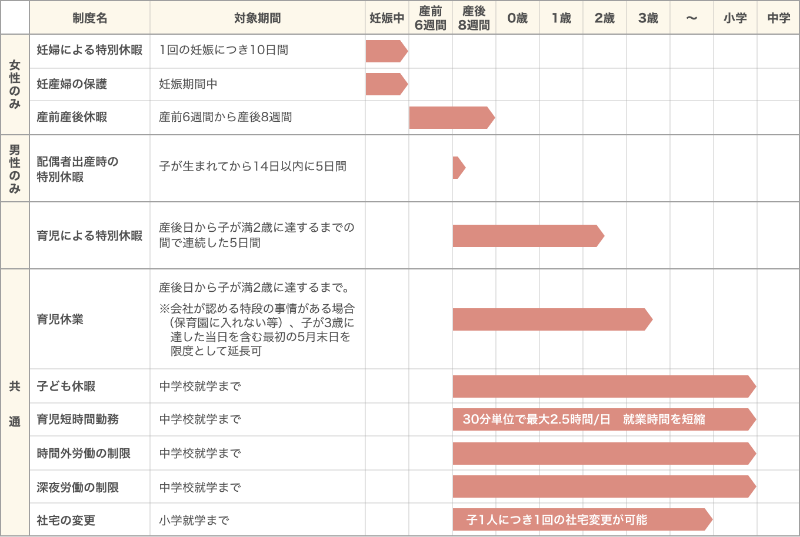The width and height of the screenshot is (800, 537).
Task: Select 社宅の変更 row name
Action: [x=66, y=520]
